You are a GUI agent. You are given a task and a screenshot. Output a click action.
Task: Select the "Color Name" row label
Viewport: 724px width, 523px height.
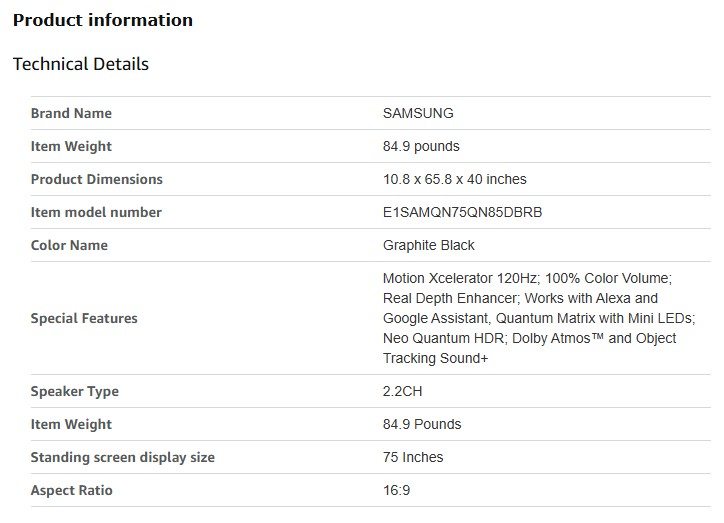69,245
